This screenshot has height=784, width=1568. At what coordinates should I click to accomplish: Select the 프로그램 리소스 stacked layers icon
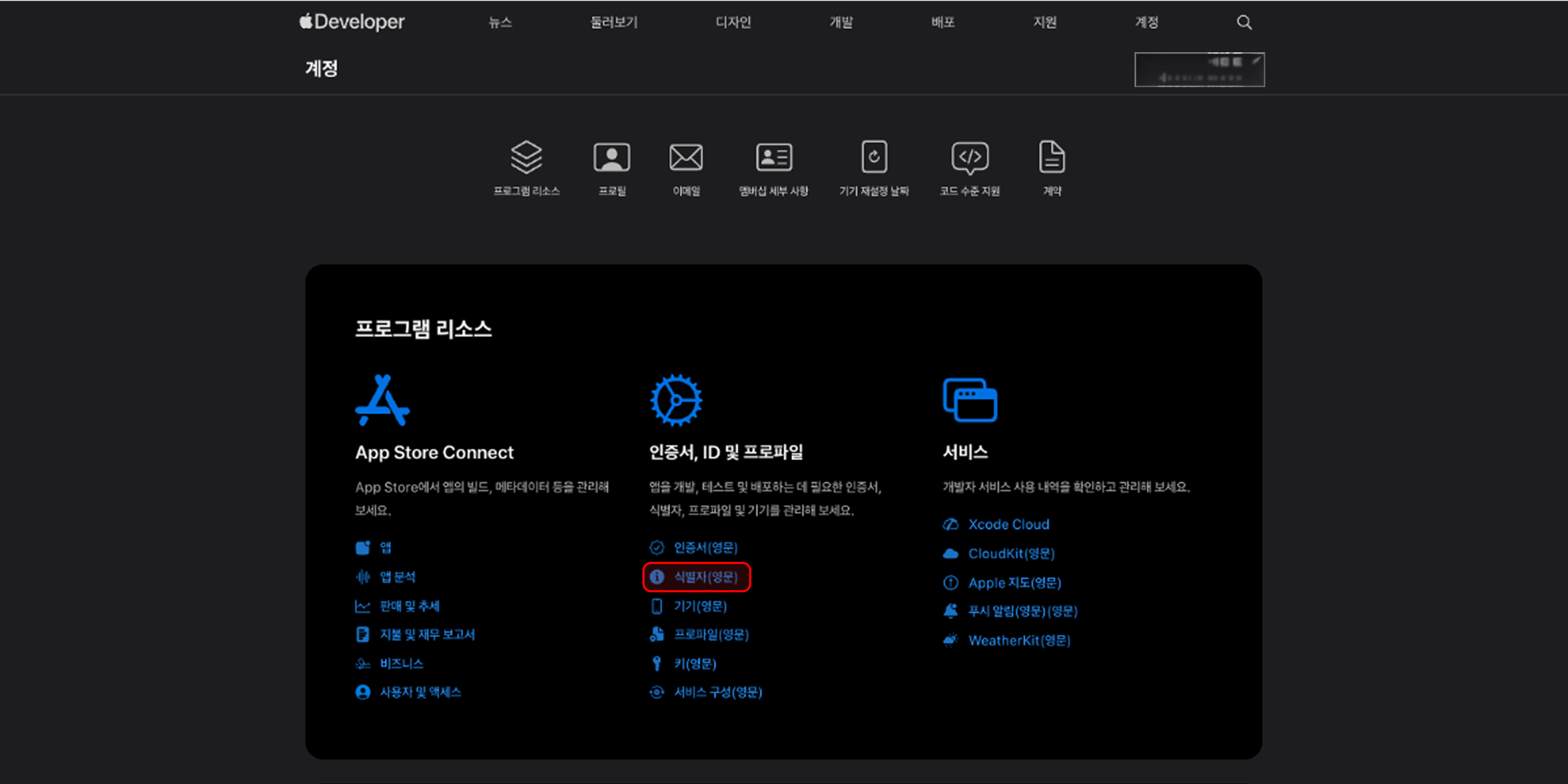(526, 157)
